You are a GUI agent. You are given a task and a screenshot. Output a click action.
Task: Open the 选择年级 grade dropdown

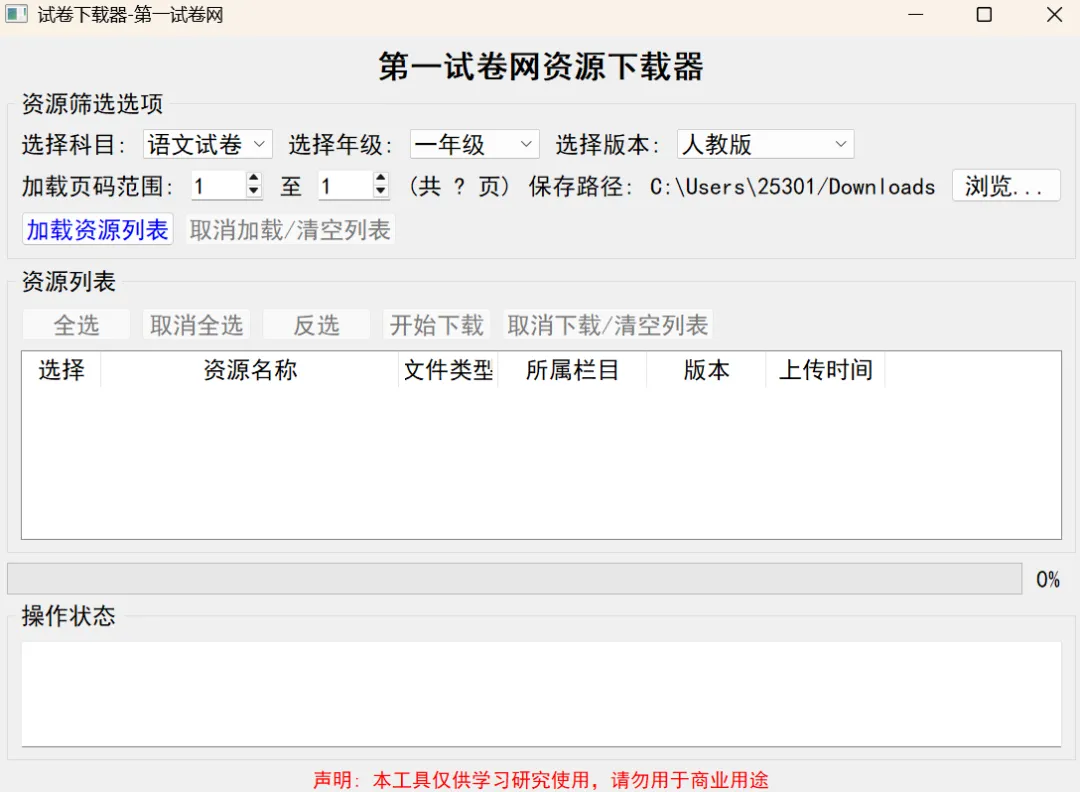[475, 145]
